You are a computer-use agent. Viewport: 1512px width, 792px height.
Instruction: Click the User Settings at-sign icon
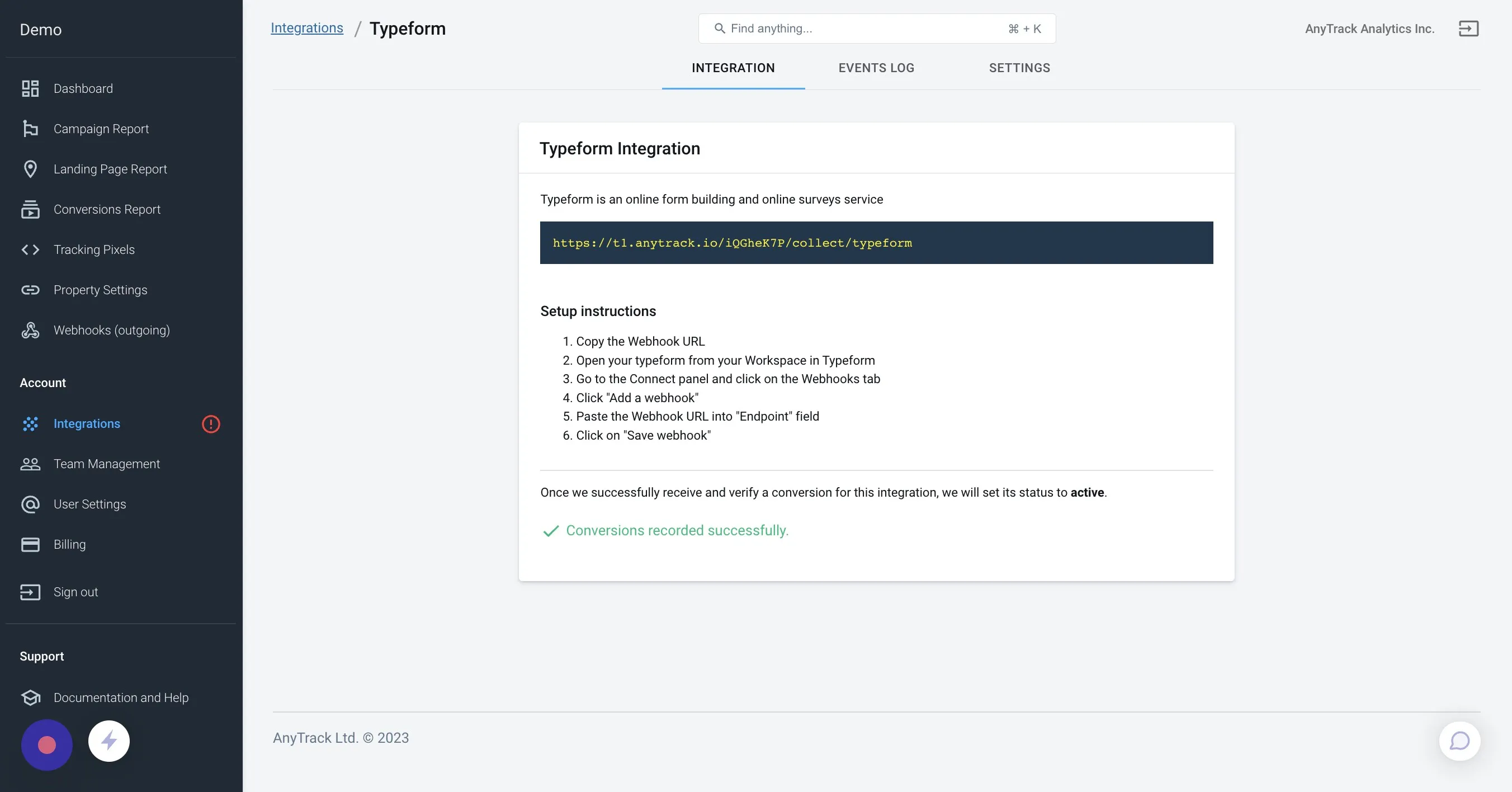(30, 505)
